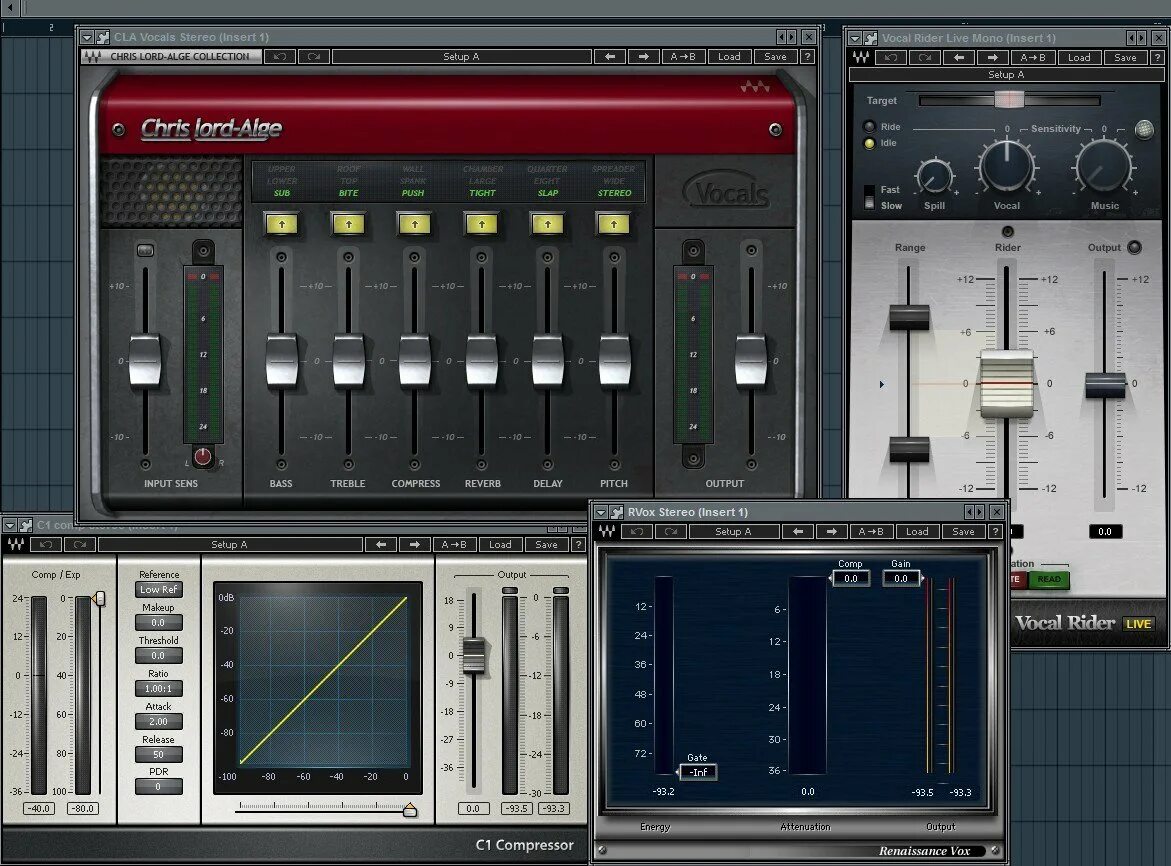Click the Vocal sensitivity knob
Image resolution: width=1171 pixels, height=866 pixels.
1007,166
